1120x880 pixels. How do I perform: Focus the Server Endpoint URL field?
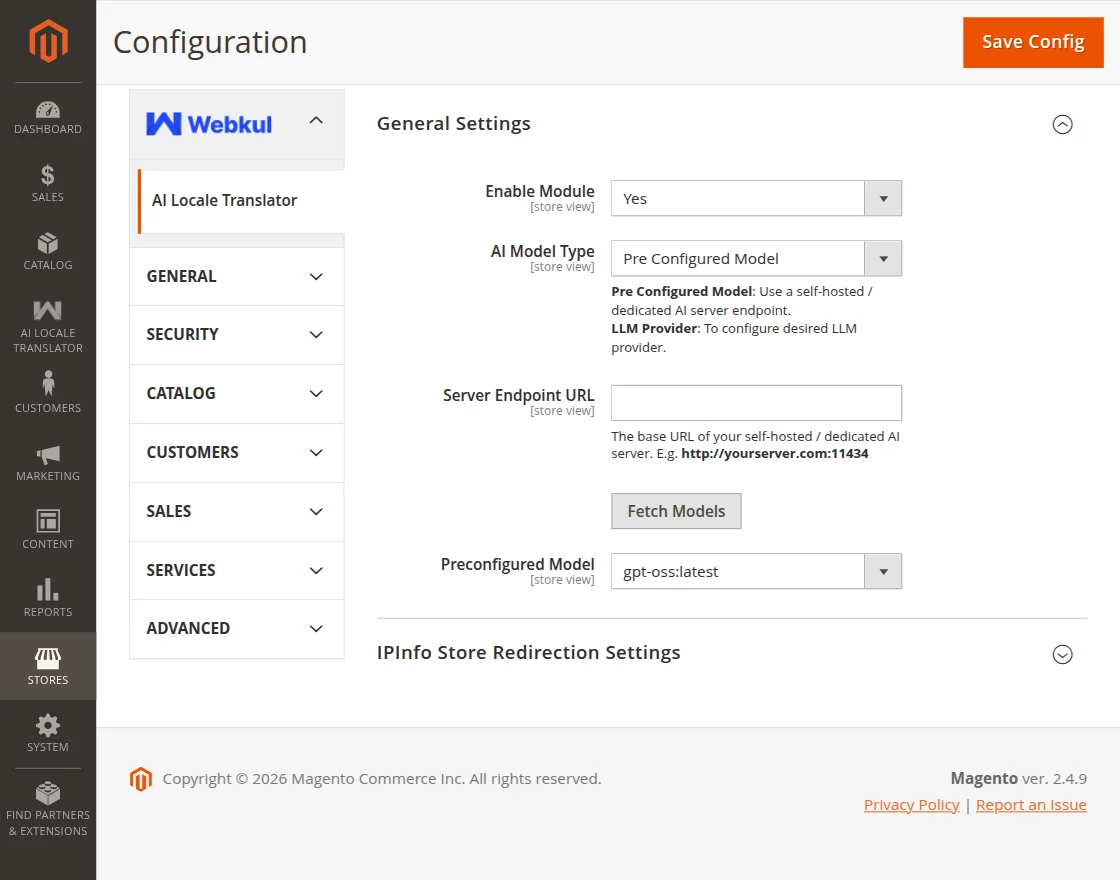[756, 403]
